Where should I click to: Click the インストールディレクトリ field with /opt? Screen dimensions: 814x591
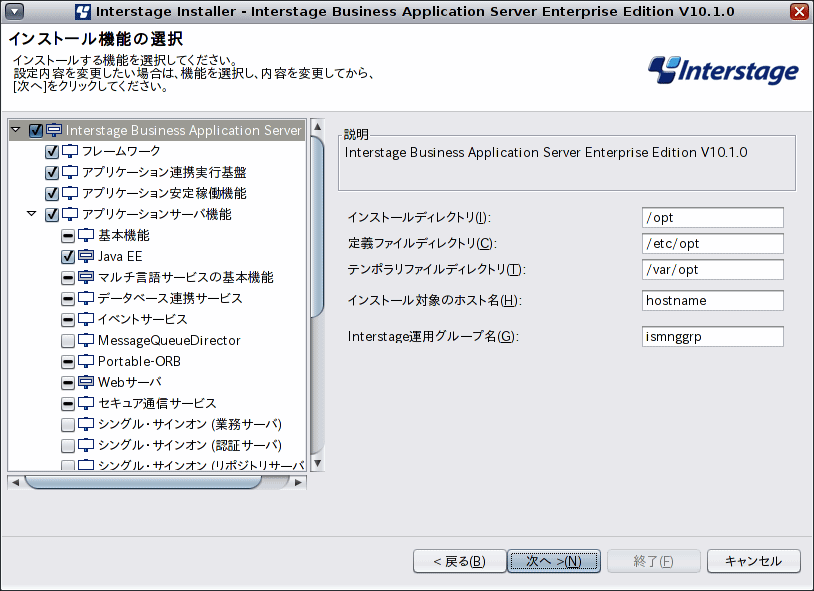point(713,218)
